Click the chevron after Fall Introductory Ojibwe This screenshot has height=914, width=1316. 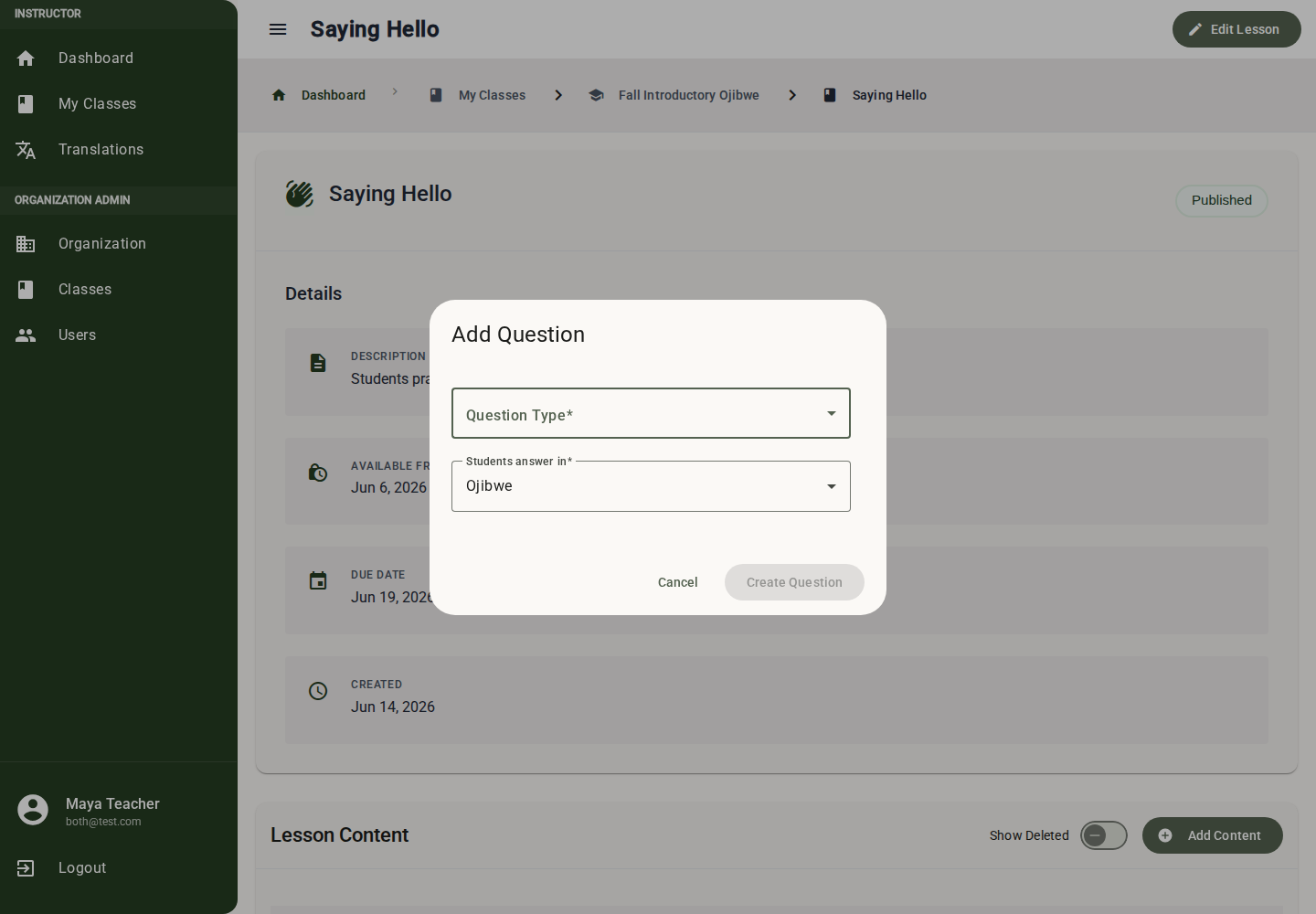(x=792, y=95)
